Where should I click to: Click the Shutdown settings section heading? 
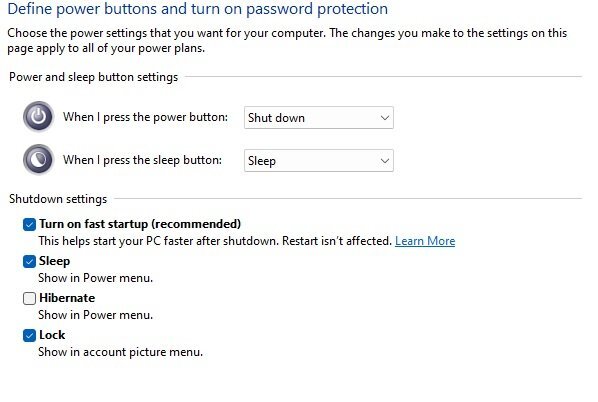[58, 199]
